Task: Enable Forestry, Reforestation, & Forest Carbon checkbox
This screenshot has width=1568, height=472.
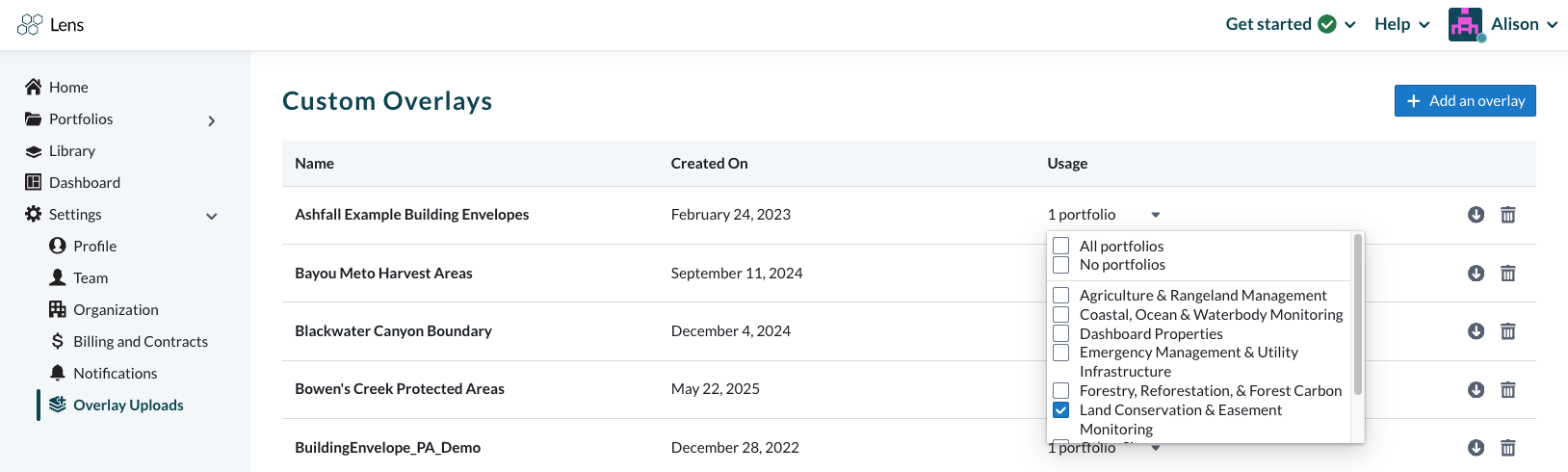Action: click(1061, 390)
